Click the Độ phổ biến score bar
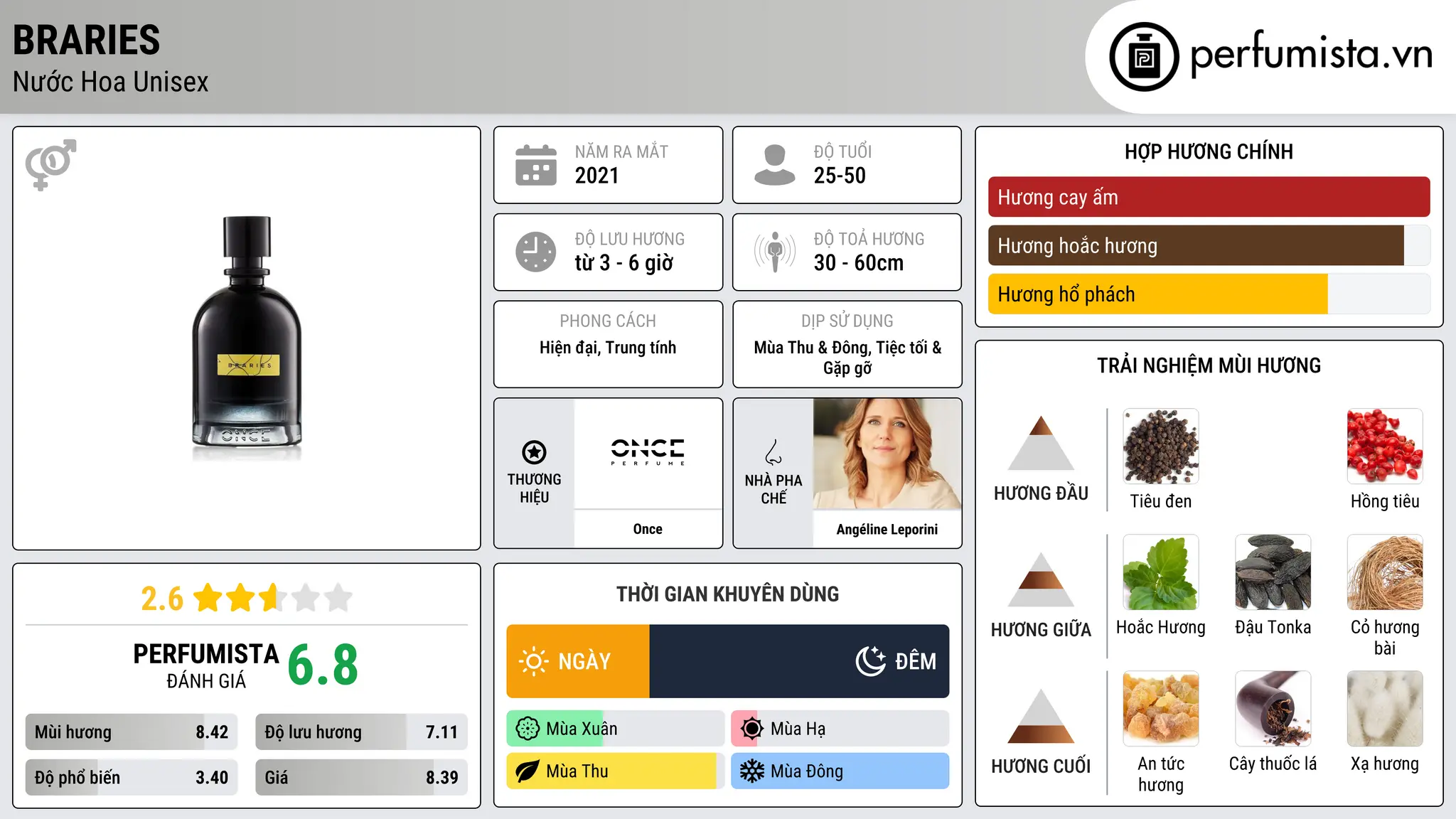The height and width of the screenshot is (819, 1456). coord(132,777)
